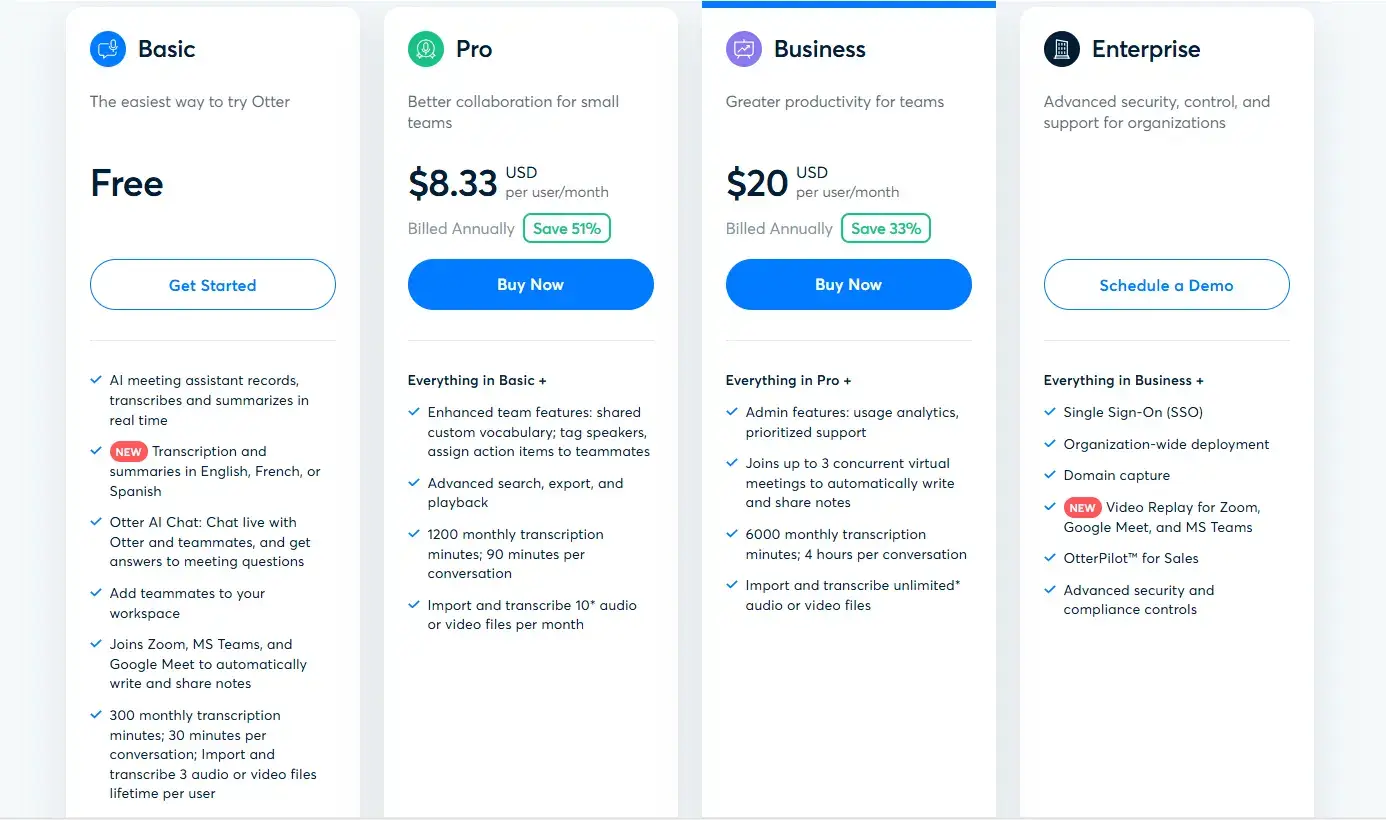Click the Save 51% badge under Pro pricing
Screen dimensions: 1386x820
[567, 228]
